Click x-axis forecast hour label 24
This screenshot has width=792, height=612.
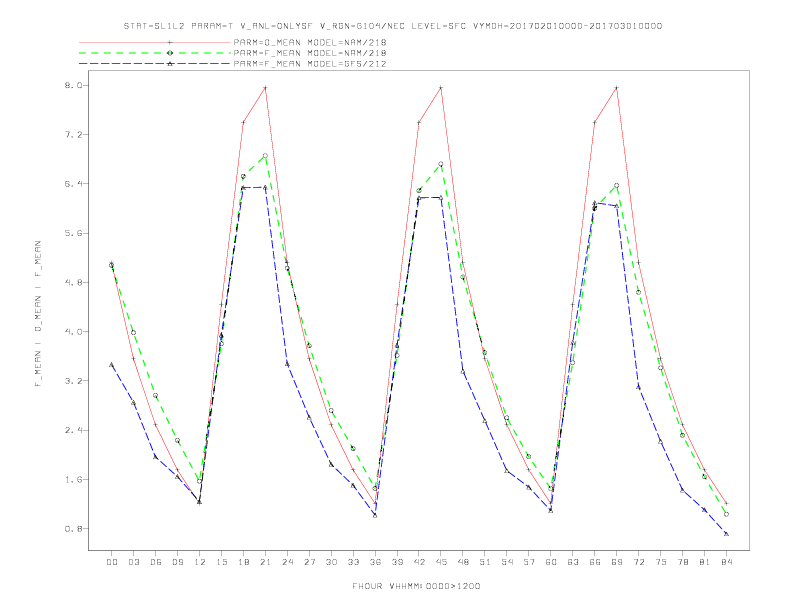click(287, 562)
